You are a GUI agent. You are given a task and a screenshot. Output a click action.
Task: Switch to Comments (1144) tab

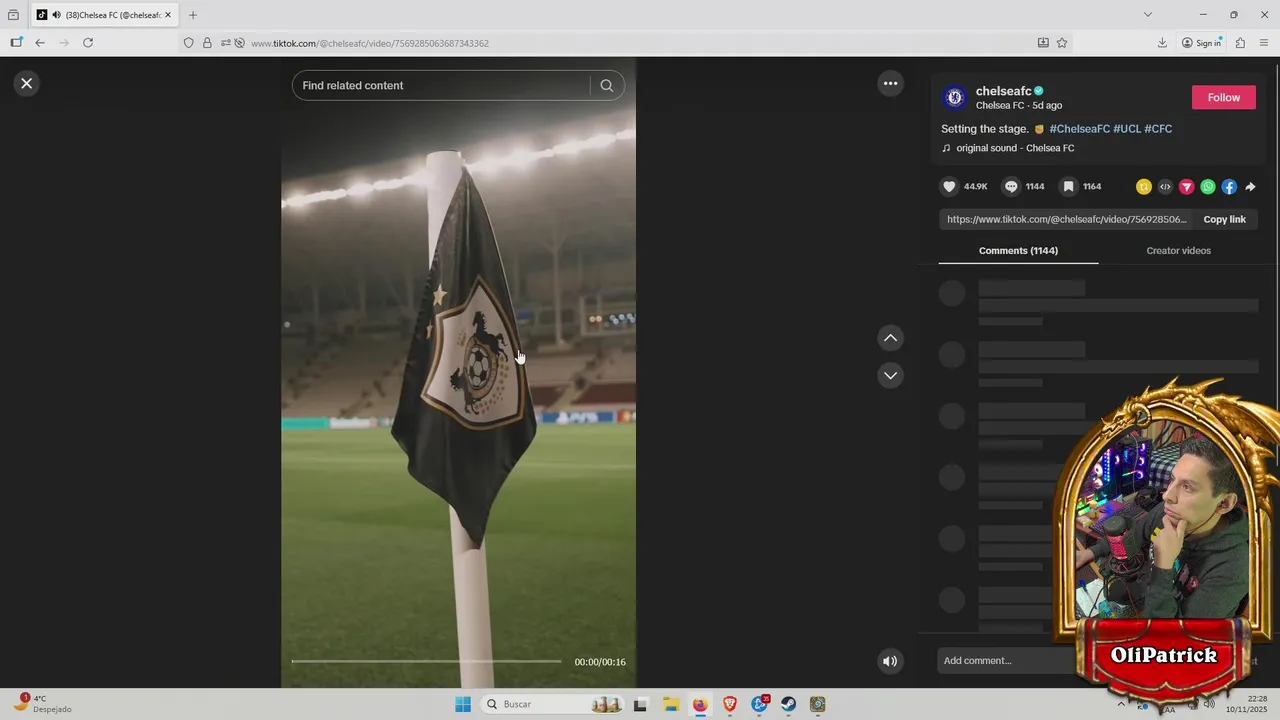1018,251
